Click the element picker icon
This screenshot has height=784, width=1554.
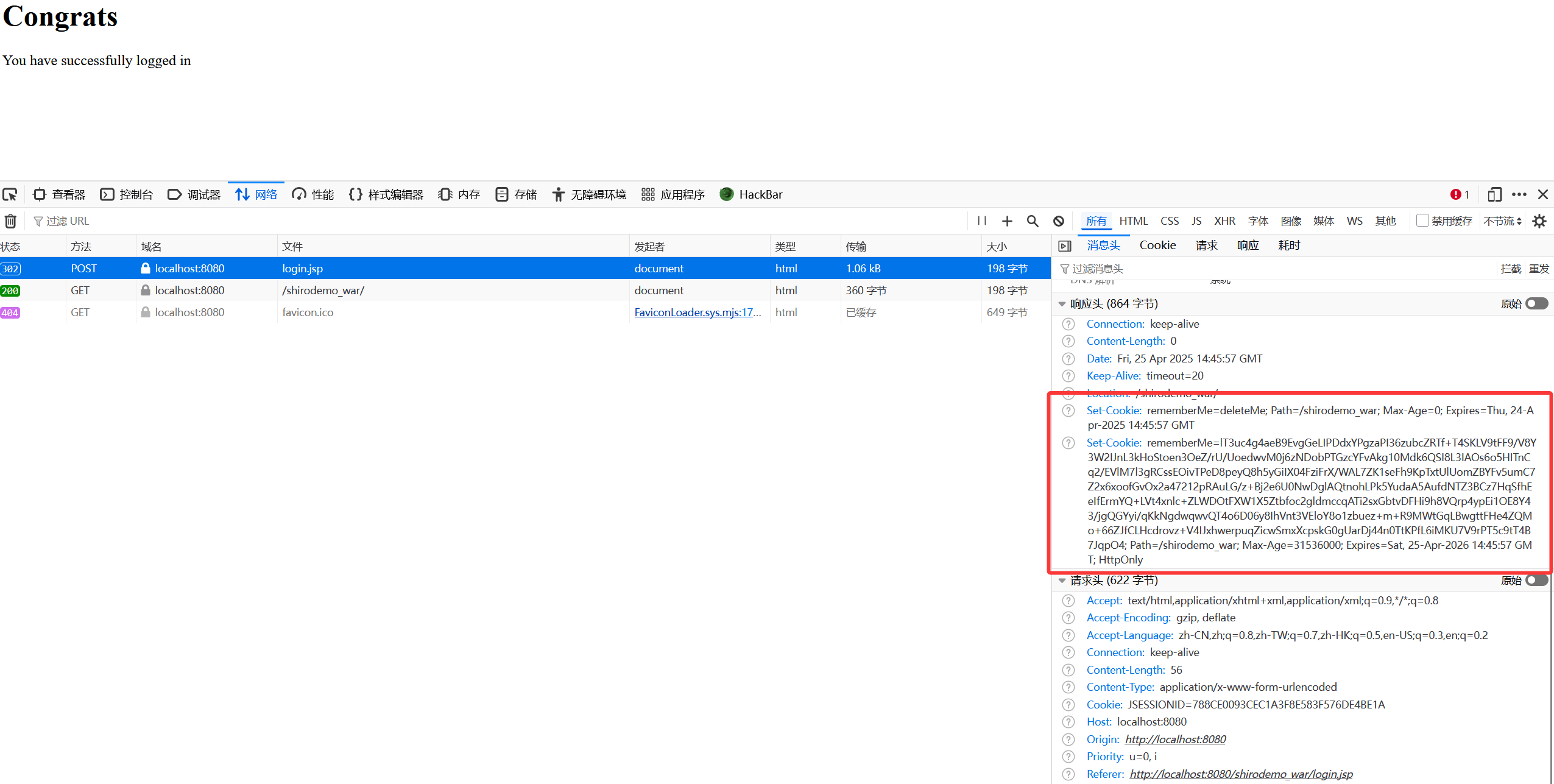coord(10,194)
